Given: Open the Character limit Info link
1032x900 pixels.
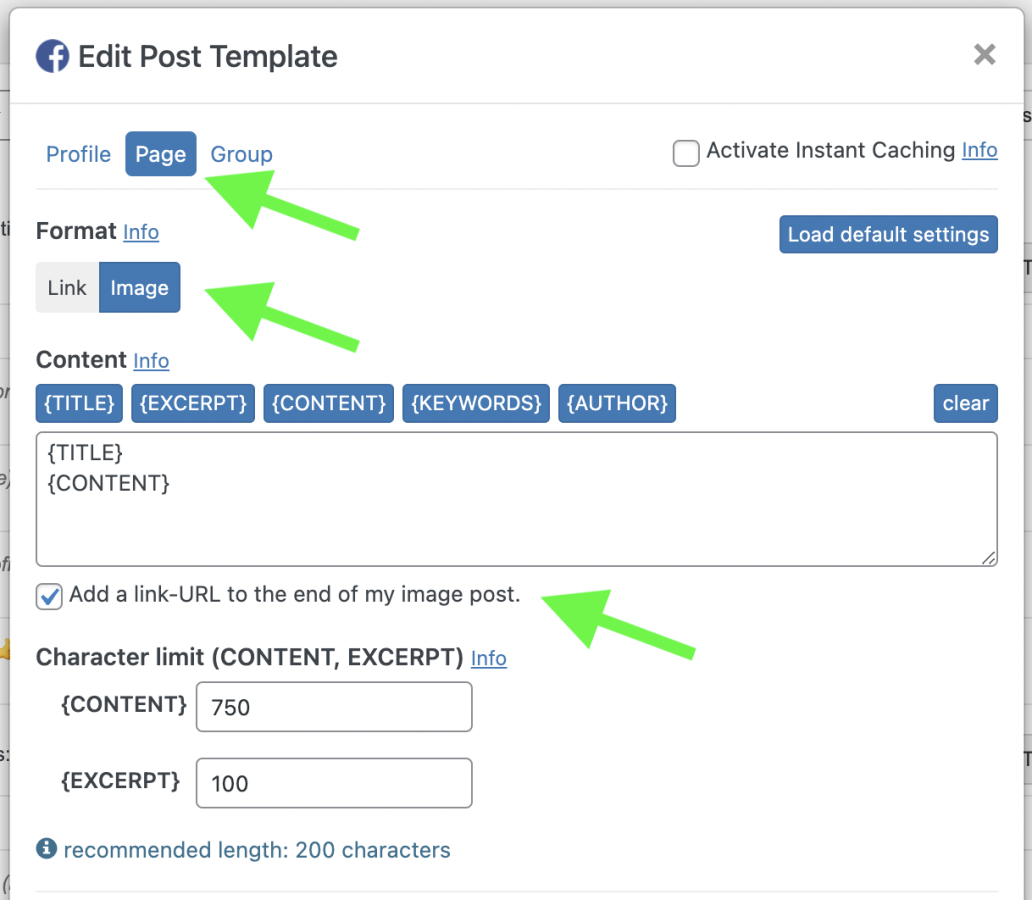Looking at the screenshot, I should (488, 658).
